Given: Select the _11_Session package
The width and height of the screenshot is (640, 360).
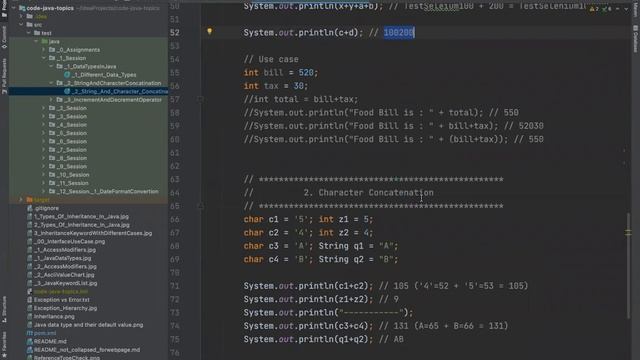Looking at the screenshot, I should pyautogui.click(x=69, y=183).
